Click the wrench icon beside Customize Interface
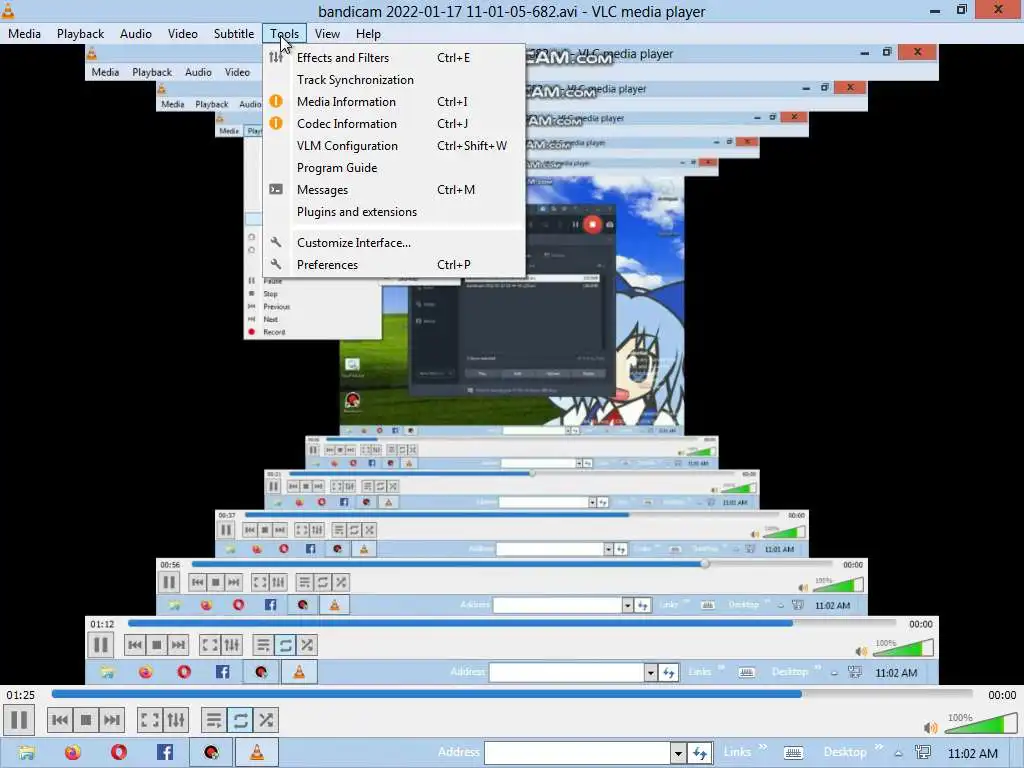Screen dimensions: 1024x768 coord(276,242)
